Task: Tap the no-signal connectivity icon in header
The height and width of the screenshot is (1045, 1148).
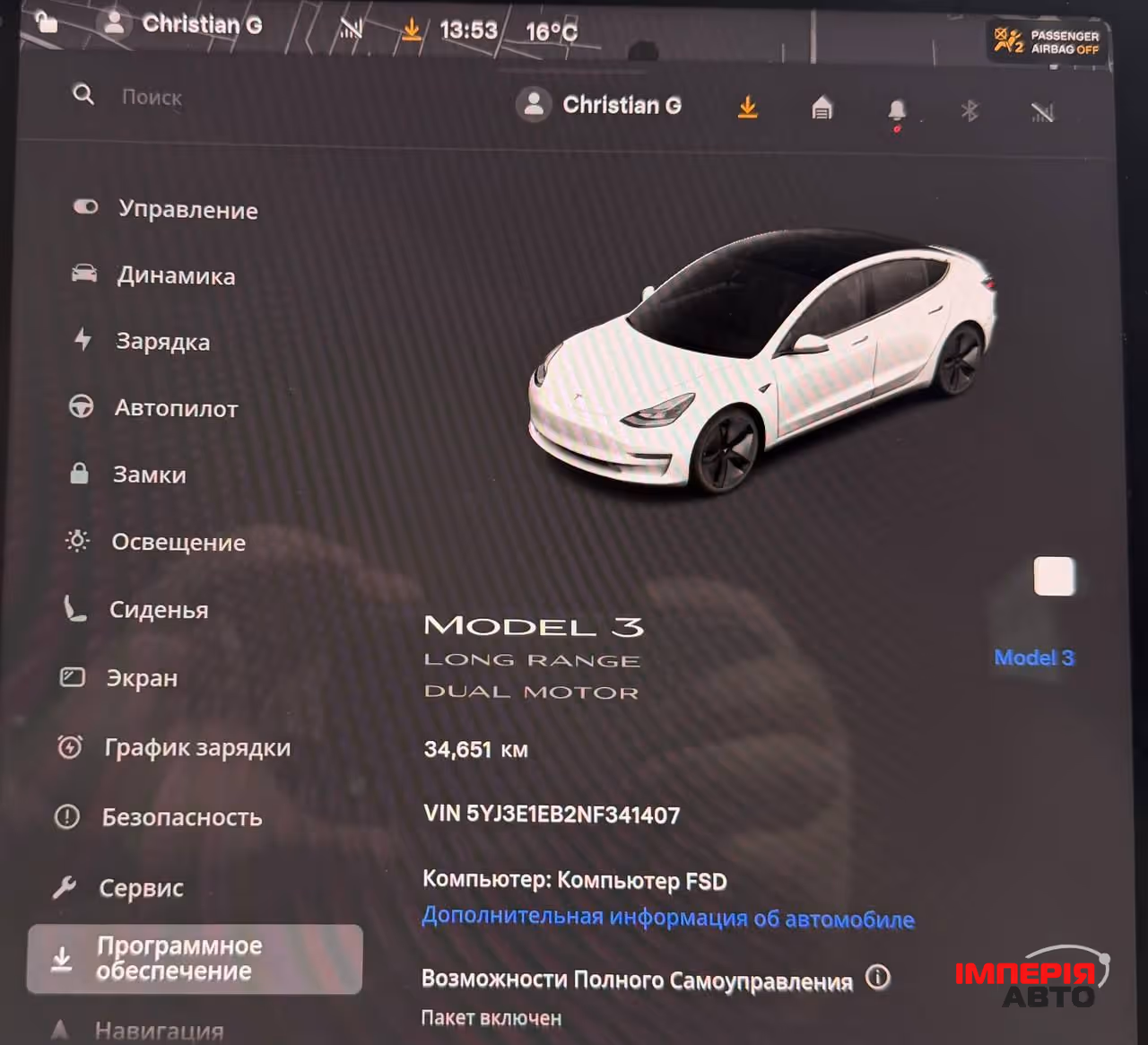Action: click(1042, 112)
